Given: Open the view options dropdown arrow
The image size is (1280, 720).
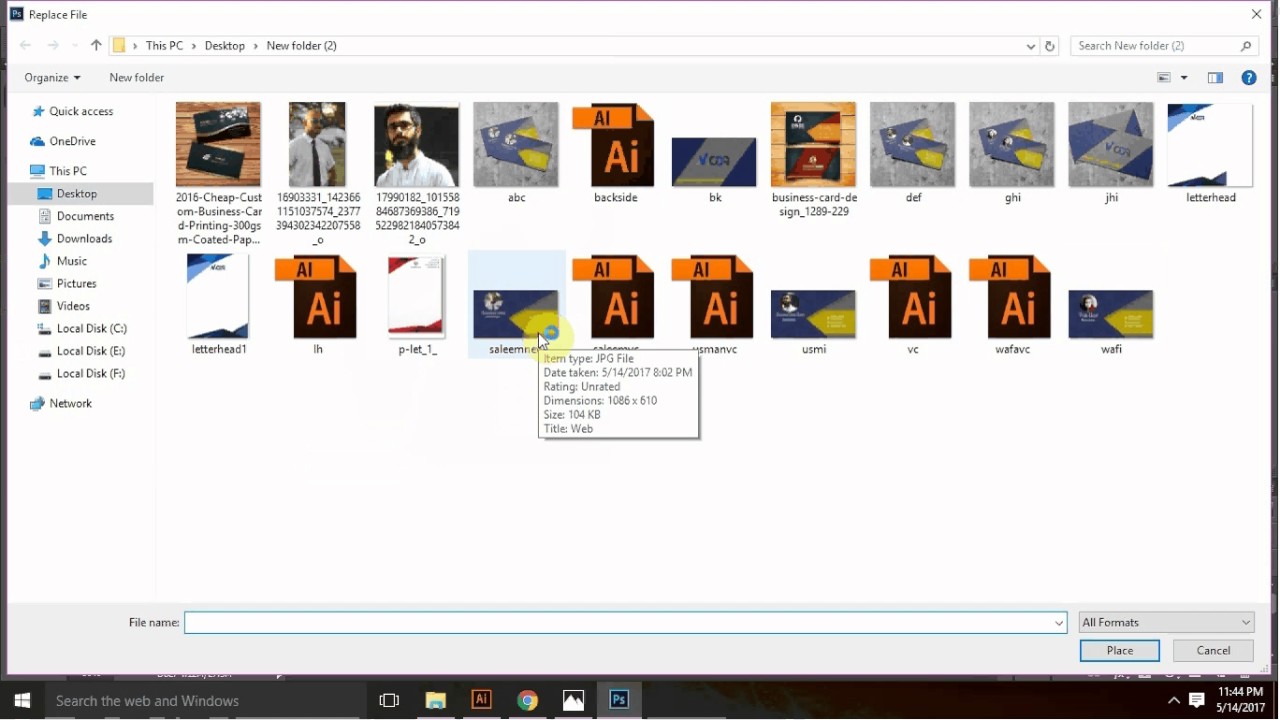Looking at the screenshot, I should click(1184, 78).
